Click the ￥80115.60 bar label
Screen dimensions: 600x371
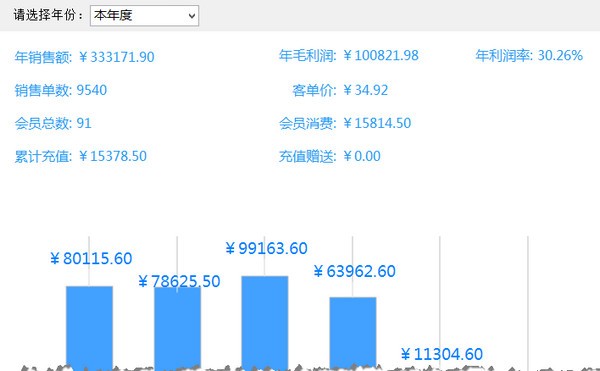pos(91,259)
